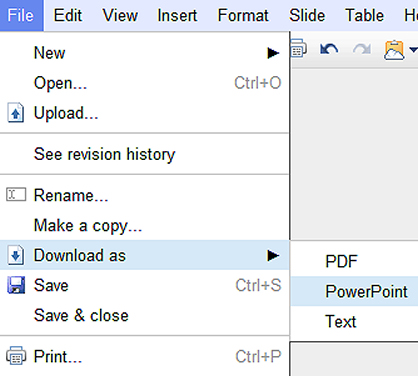Screen dimensions: 418x376
Task: Select the Download as entry
Action: pyautogui.click(x=144, y=255)
